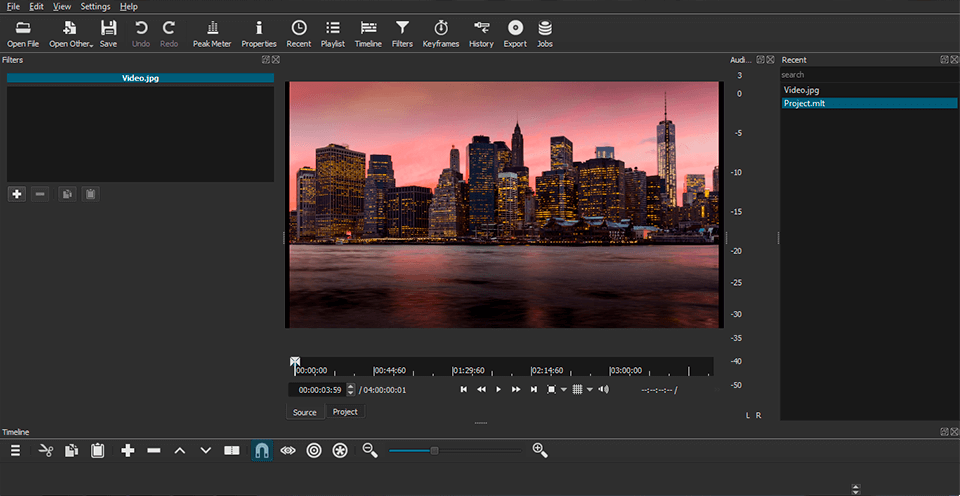The height and width of the screenshot is (496, 960).
Task: Open the View menu
Action: pos(62,6)
